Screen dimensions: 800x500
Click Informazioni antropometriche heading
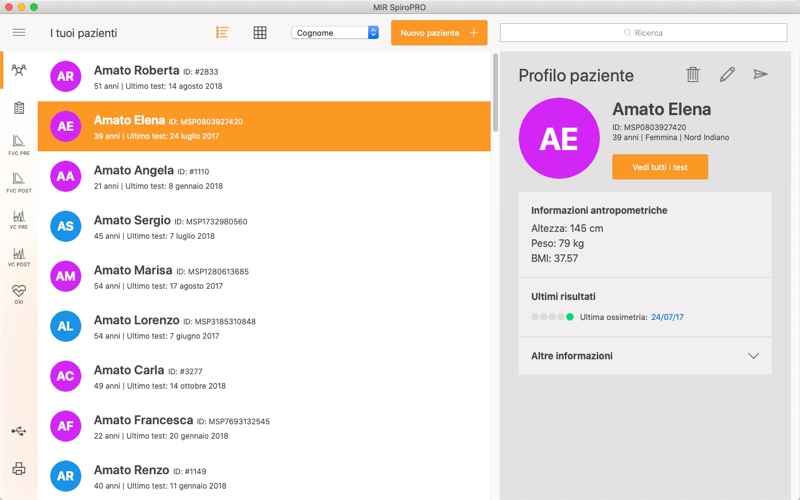pyautogui.click(x=599, y=210)
